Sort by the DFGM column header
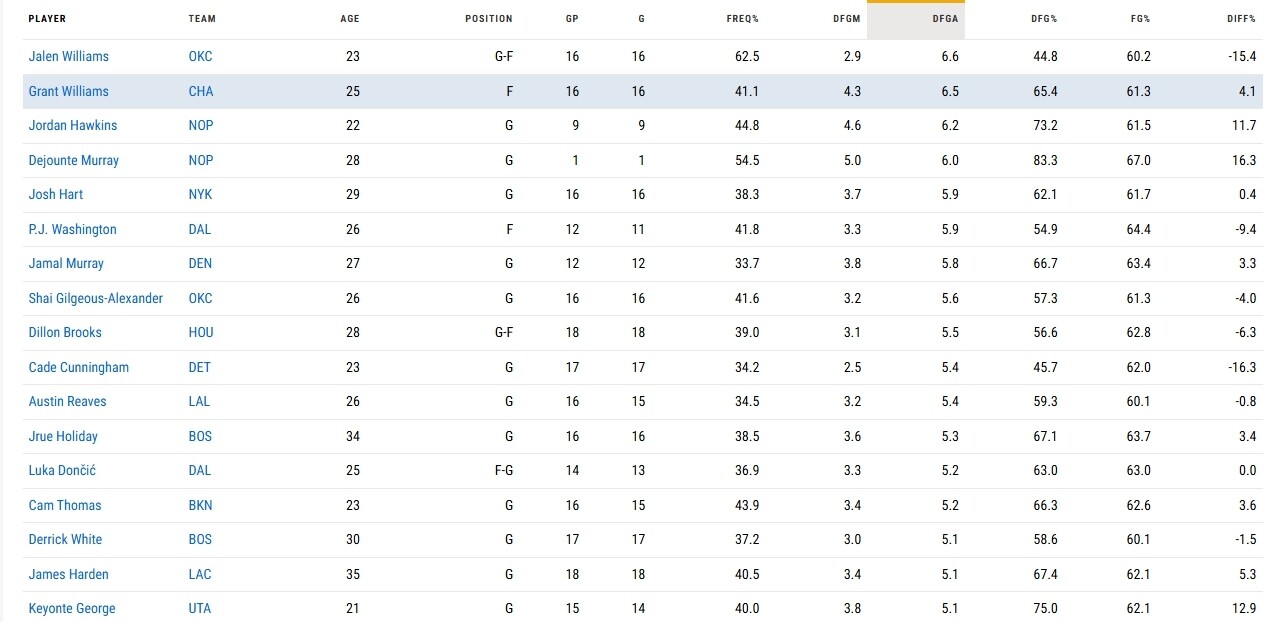Image resolution: width=1278 pixels, height=622 pixels. [x=847, y=19]
